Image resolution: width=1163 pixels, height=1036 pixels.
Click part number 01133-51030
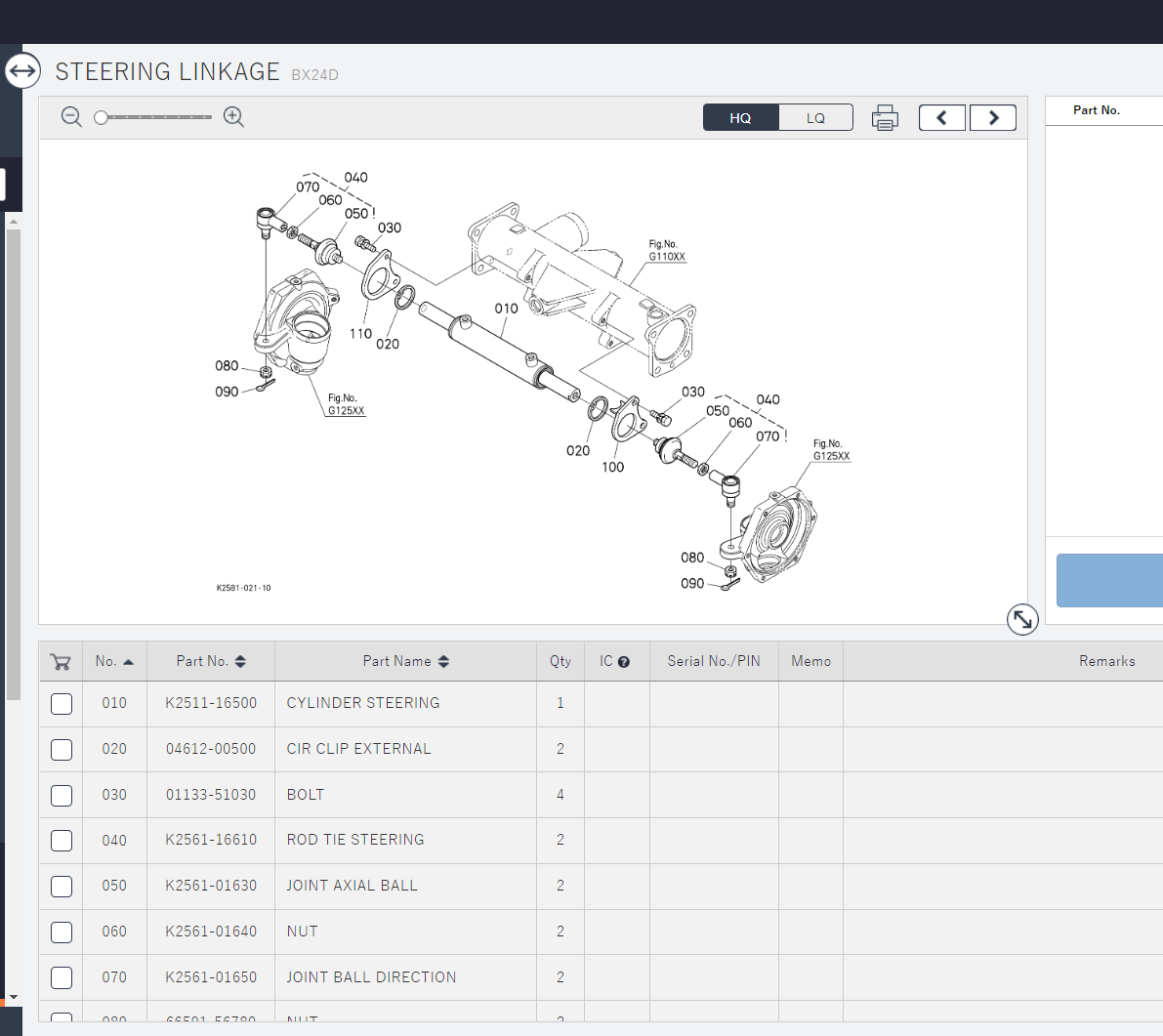[x=211, y=795]
